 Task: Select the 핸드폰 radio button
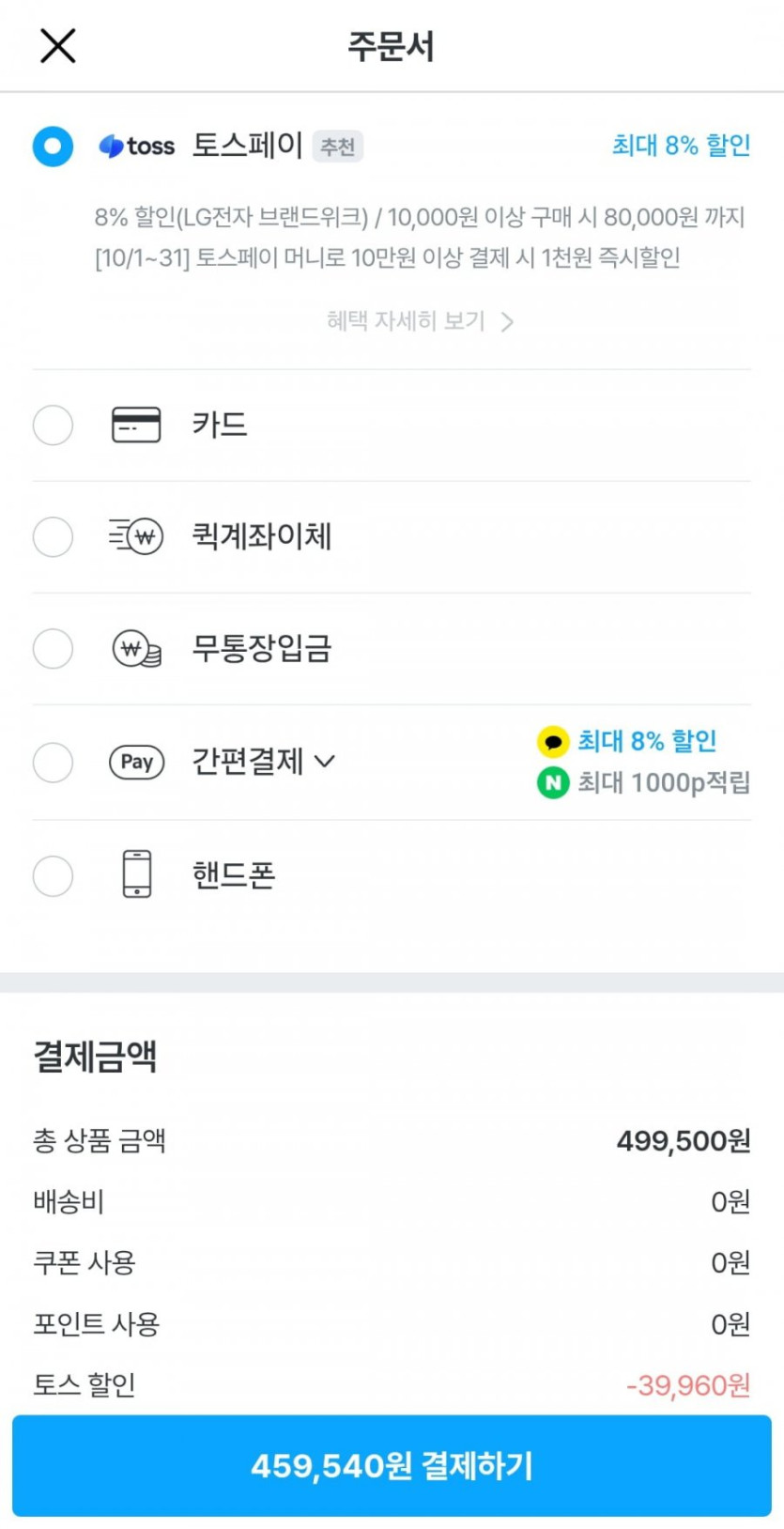point(53,876)
